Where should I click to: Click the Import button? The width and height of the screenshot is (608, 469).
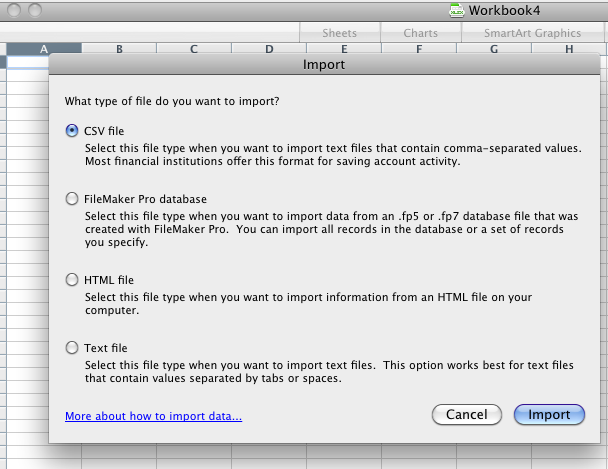coord(549,415)
